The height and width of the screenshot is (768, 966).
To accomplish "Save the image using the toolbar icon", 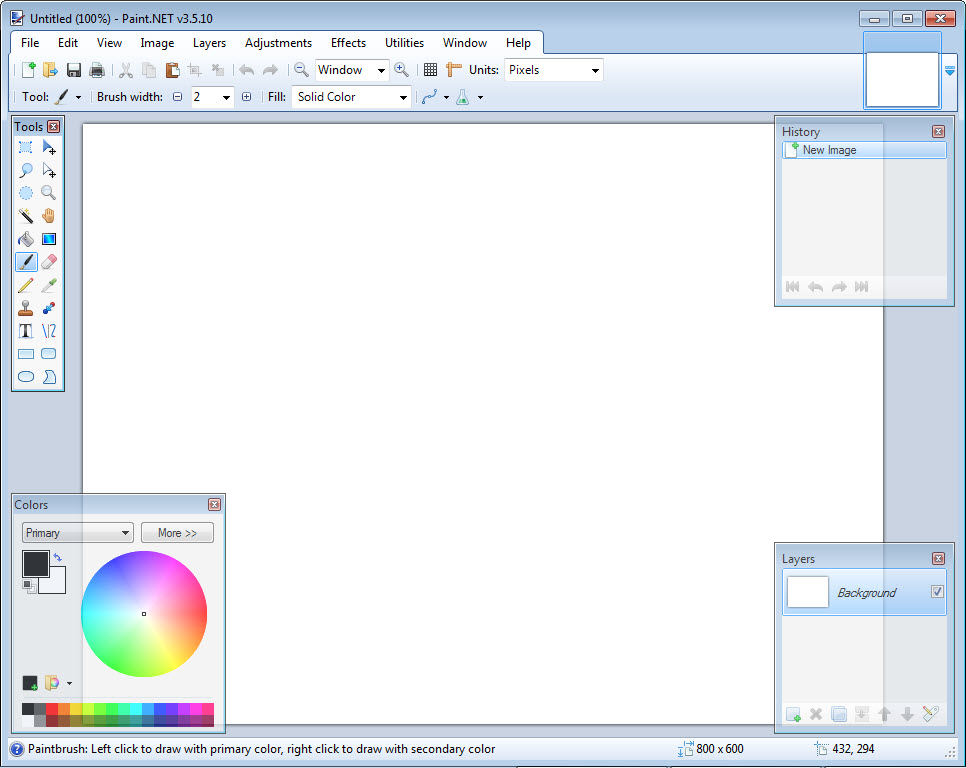I will (x=73, y=69).
